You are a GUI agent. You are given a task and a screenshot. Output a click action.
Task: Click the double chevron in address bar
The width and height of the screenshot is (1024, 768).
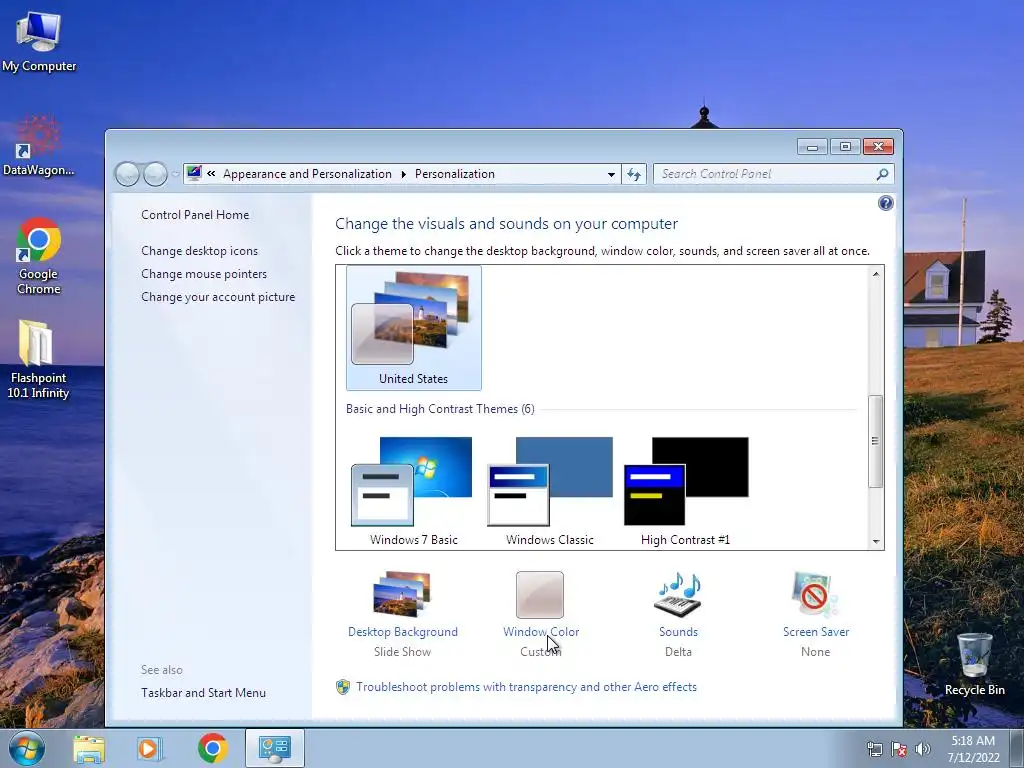(211, 174)
